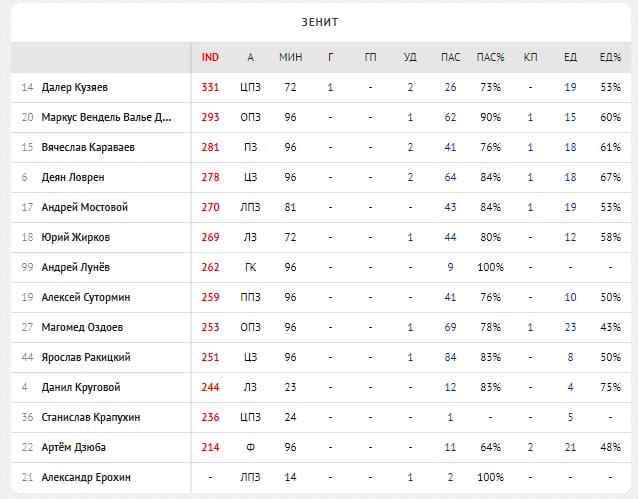Select Кузяев's goal count 1
This screenshot has height=499, width=638.
tap(330, 88)
